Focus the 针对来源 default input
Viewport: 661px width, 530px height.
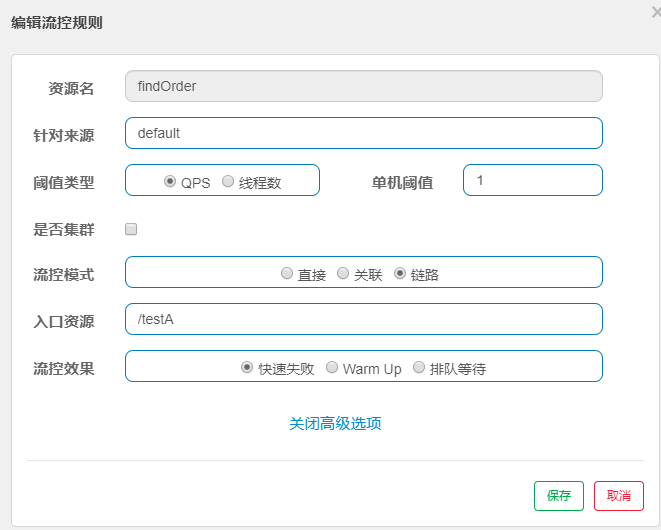coord(363,133)
